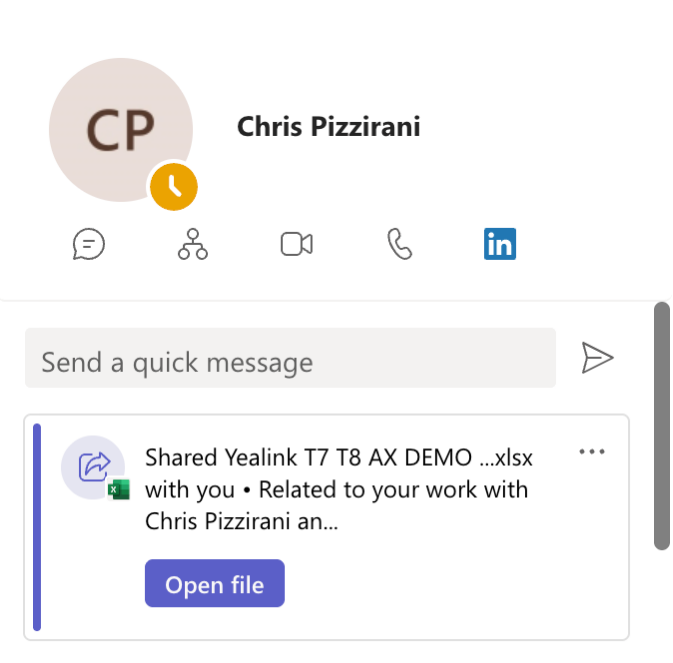Screen dimensions: 673x663
Task: Click the vertical scrollbar thumb
Action: [662, 426]
